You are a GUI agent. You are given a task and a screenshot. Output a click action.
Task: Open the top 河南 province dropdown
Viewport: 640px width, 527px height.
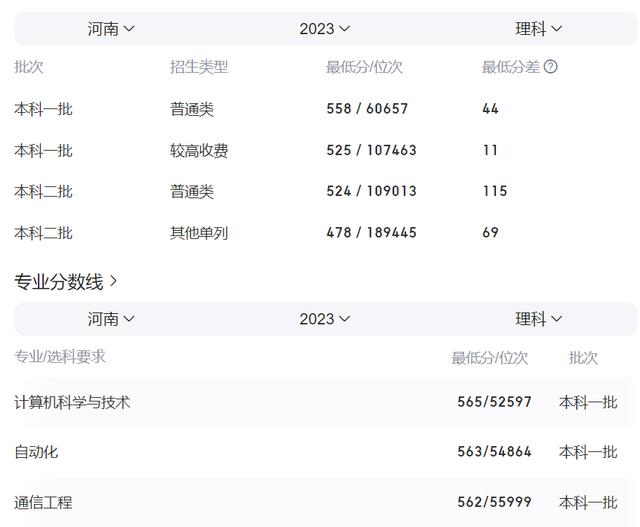pos(111,29)
